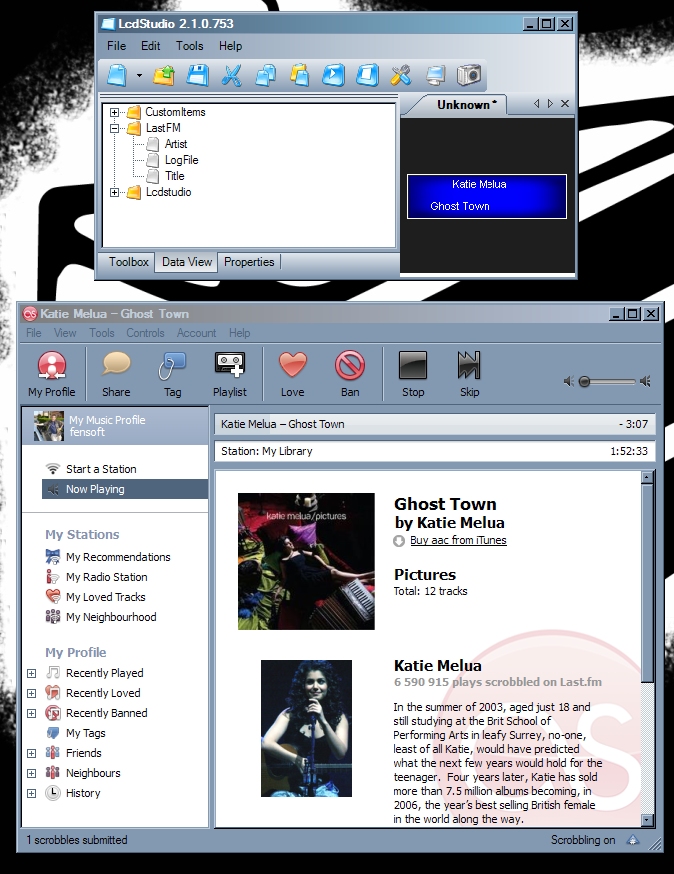
Task: Click the wrench and screwdriver settings icon
Action: 400,75
